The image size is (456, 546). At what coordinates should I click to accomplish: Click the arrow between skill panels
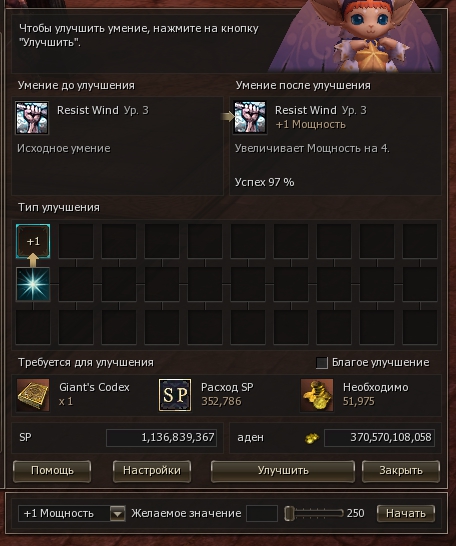coord(227,116)
